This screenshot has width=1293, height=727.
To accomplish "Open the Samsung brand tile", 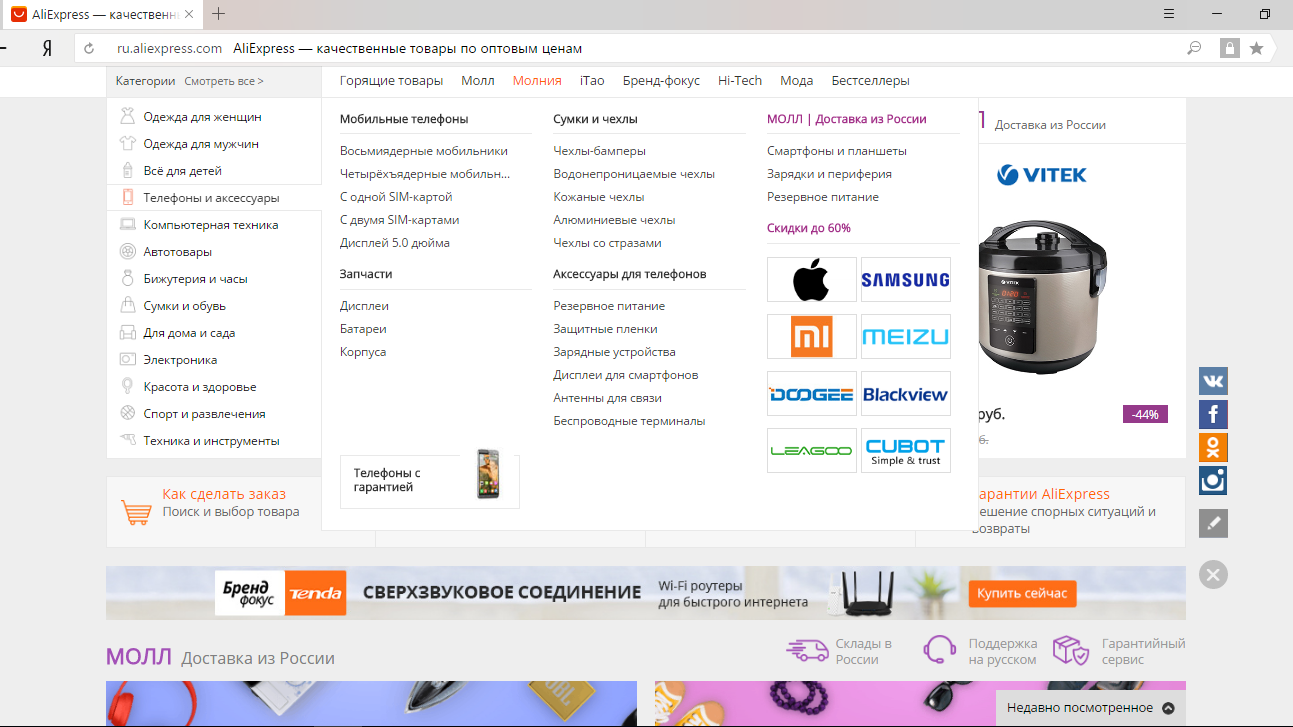I will [x=906, y=280].
